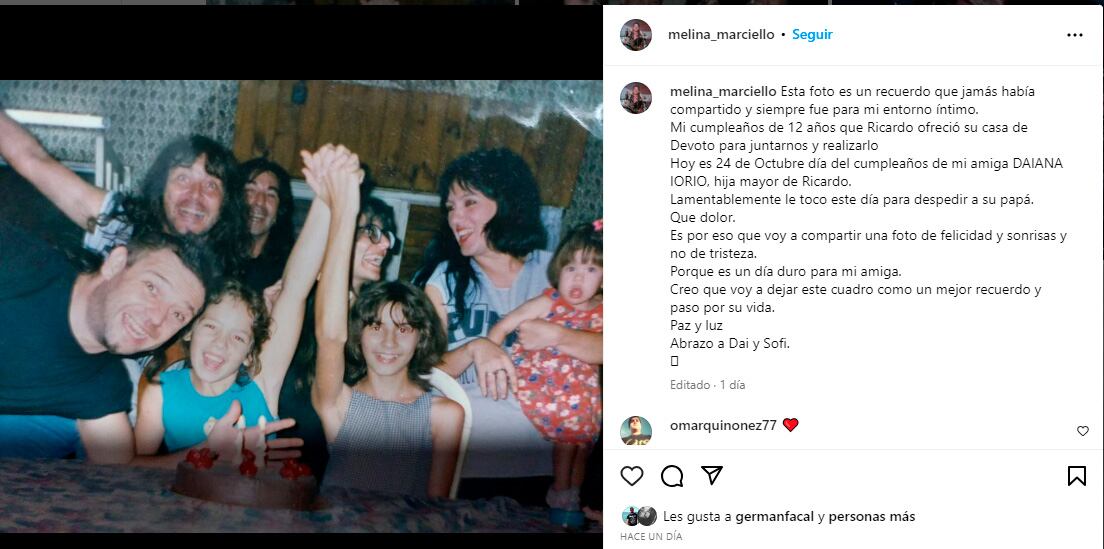Click the liker avatars beside 'Les gusta'

pyautogui.click(x=639, y=516)
